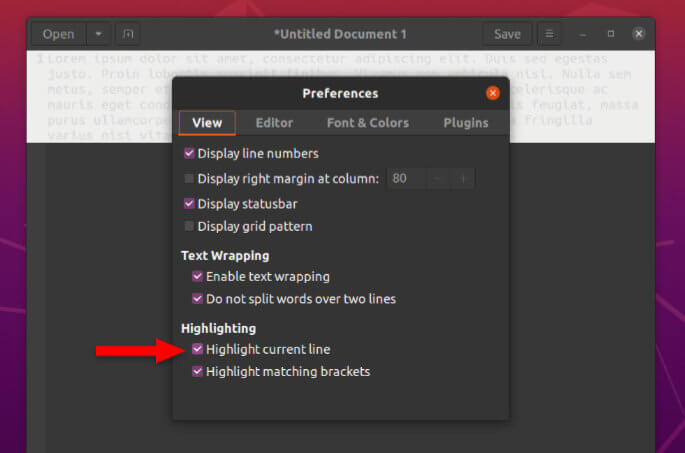The width and height of the screenshot is (685, 453).
Task: Toggle Display line numbers checkbox
Action: (189, 153)
